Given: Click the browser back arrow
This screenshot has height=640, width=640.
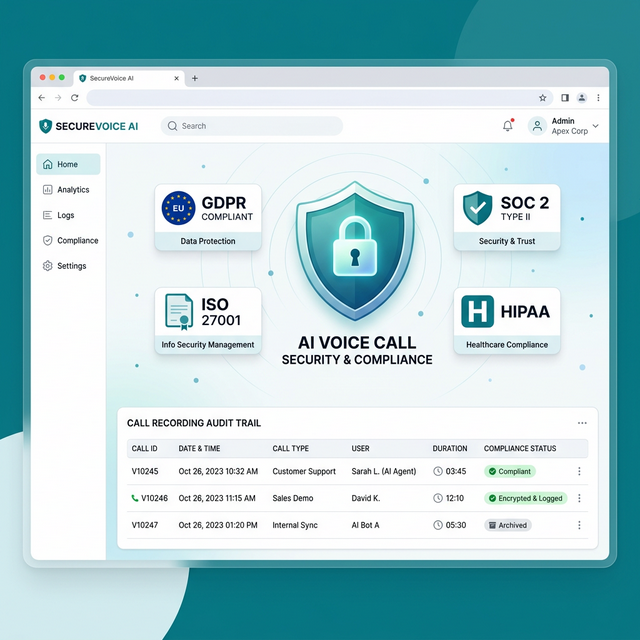Looking at the screenshot, I should pyautogui.click(x=42, y=98).
